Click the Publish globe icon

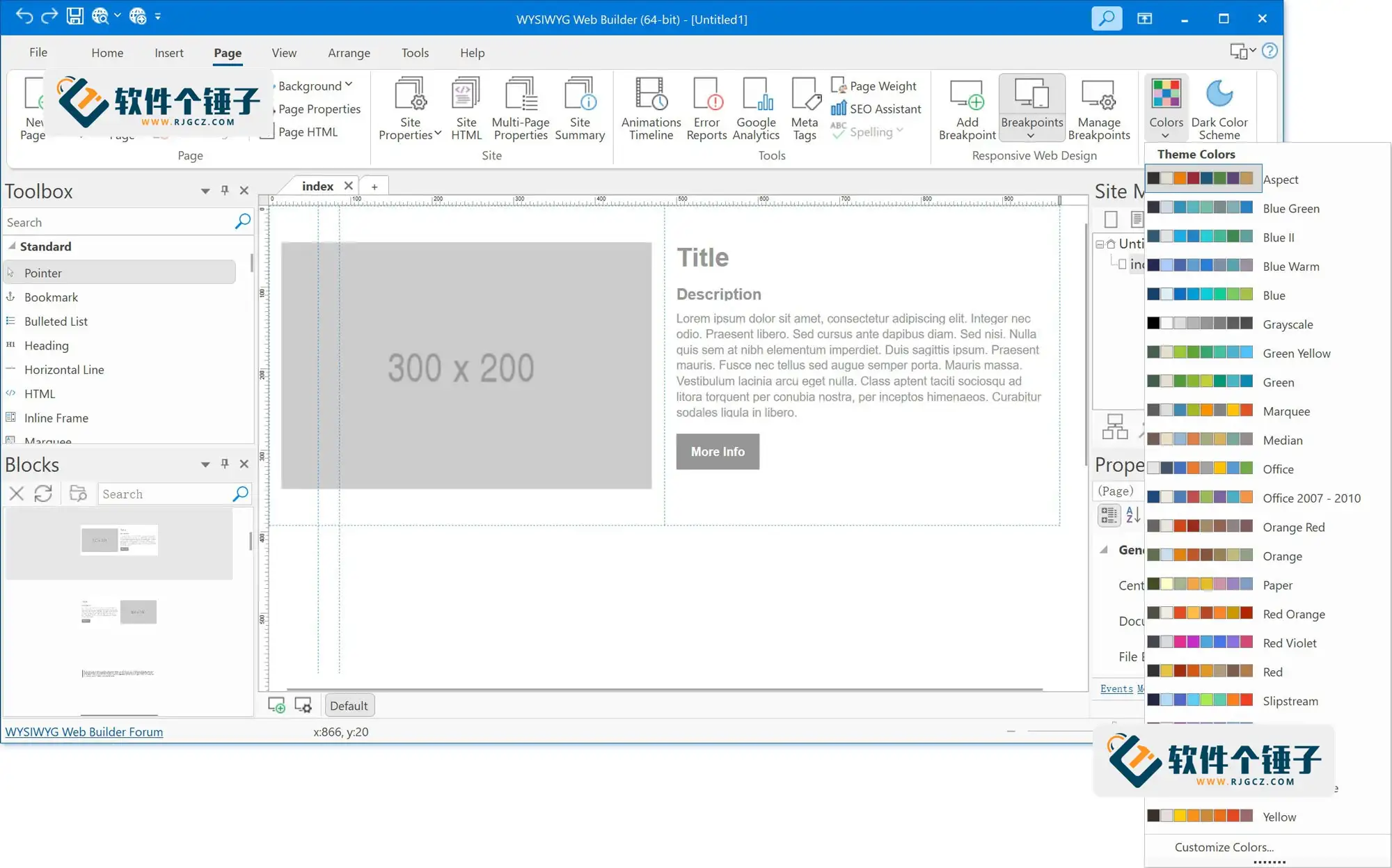pyautogui.click(x=138, y=16)
